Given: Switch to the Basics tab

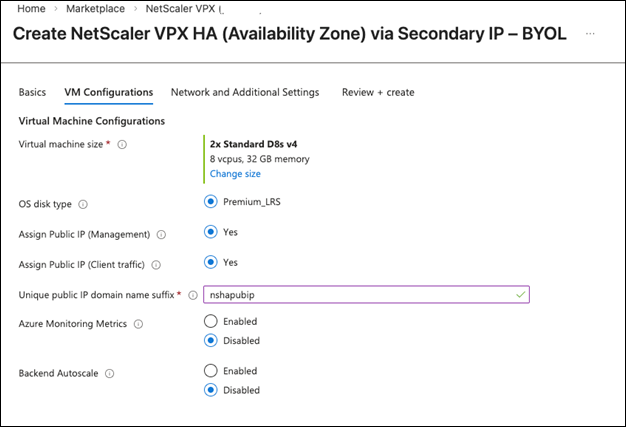Looking at the screenshot, I should 32,92.
